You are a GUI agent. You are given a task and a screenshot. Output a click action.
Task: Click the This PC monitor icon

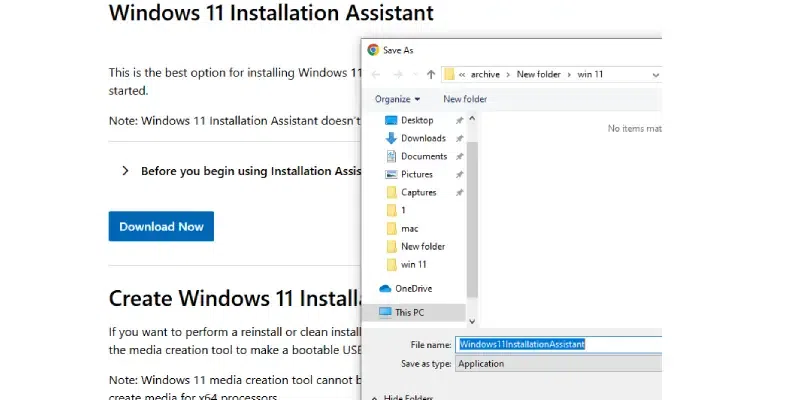click(386, 312)
